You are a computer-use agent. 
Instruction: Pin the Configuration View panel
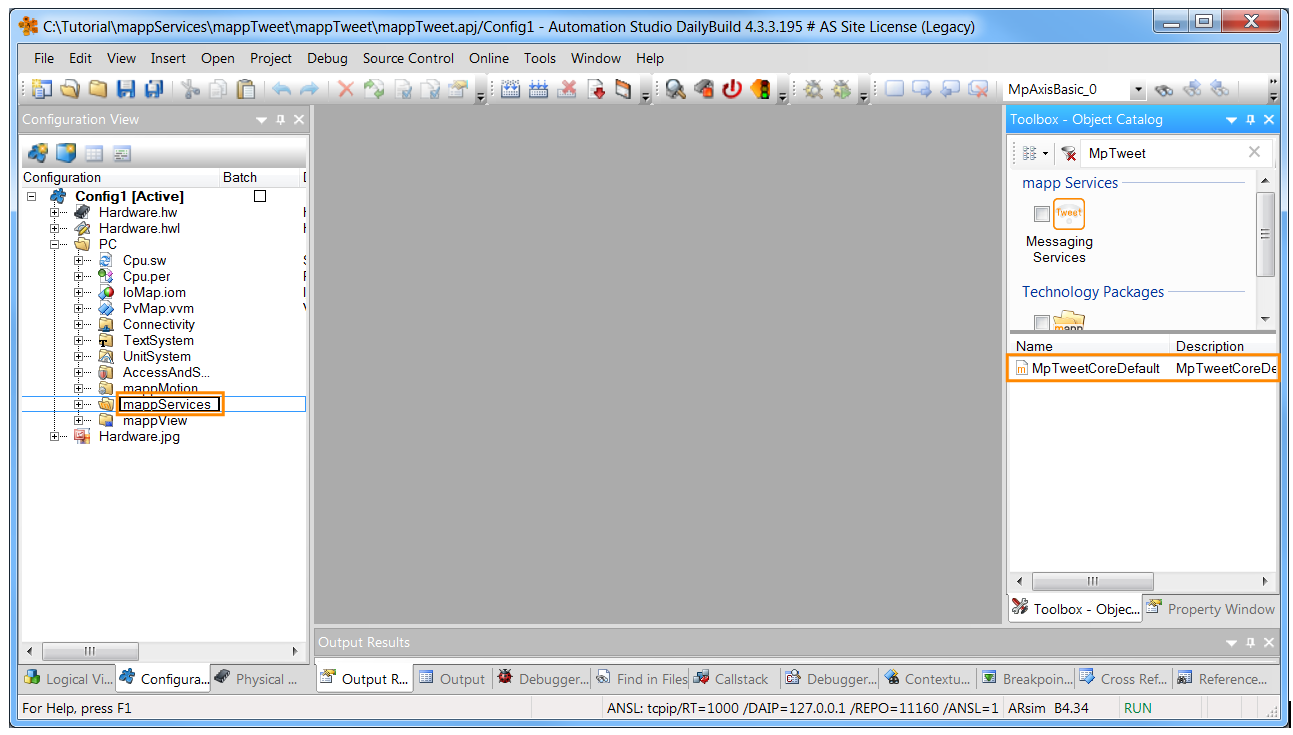click(x=281, y=119)
